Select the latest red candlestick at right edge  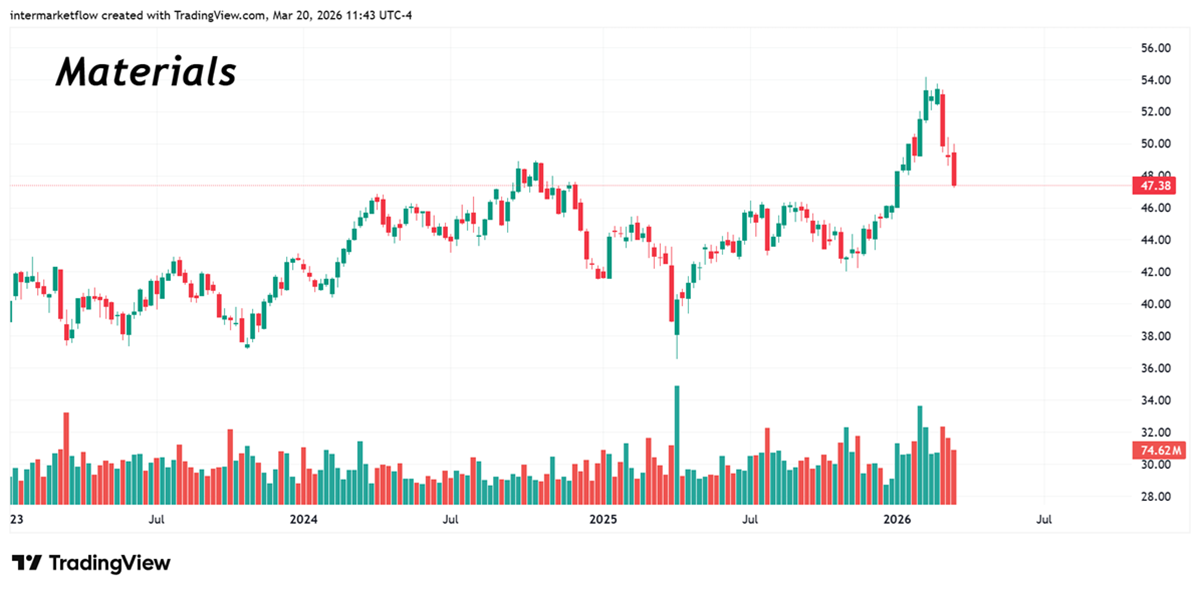954,170
